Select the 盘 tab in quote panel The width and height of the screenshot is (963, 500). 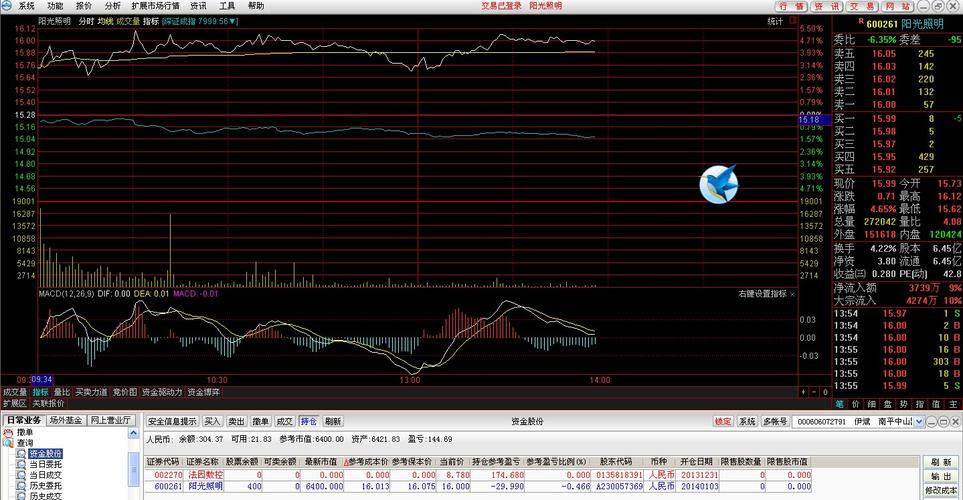click(x=887, y=404)
